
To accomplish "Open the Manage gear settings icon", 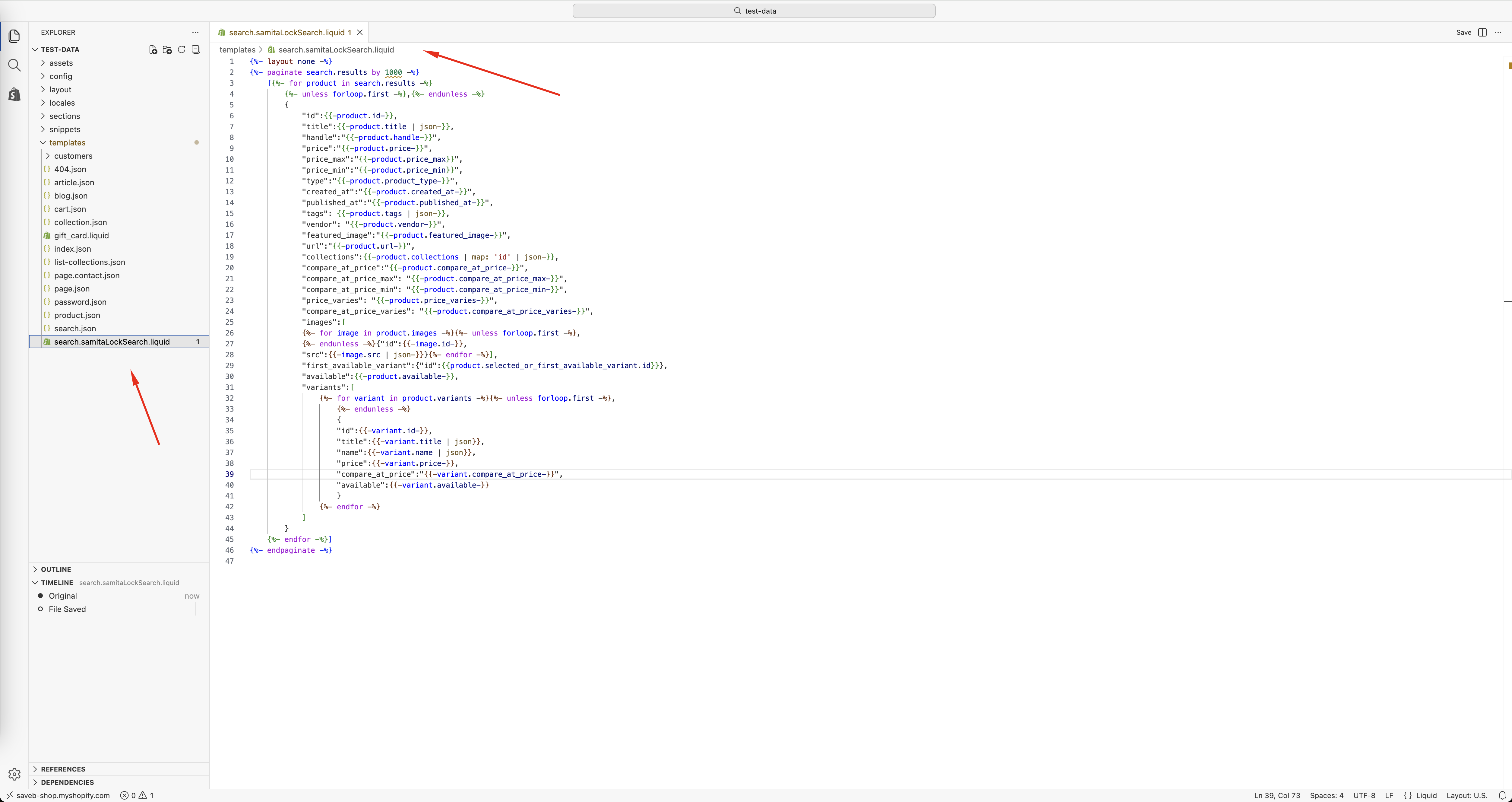I will pyautogui.click(x=15, y=774).
